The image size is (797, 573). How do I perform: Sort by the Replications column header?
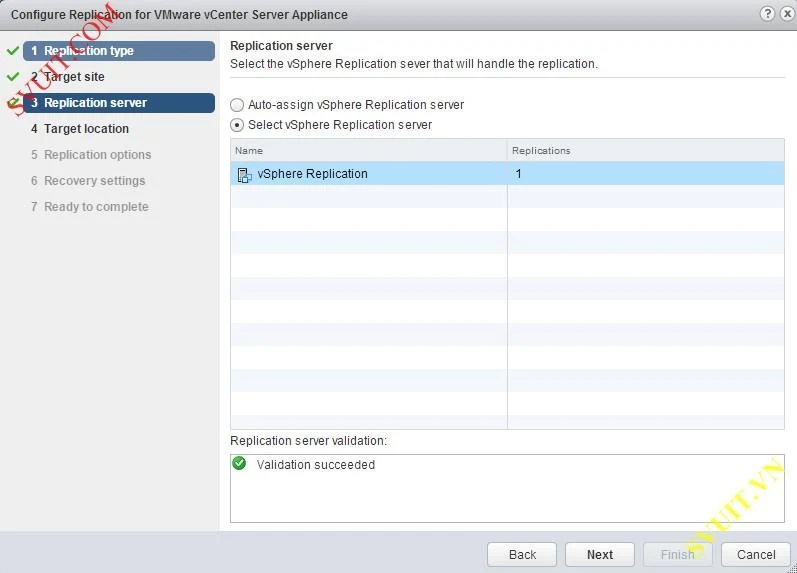click(x=646, y=150)
